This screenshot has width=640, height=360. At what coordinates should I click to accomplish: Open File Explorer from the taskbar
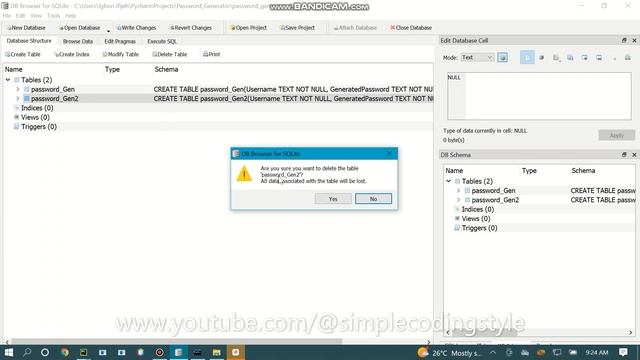tap(216, 352)
